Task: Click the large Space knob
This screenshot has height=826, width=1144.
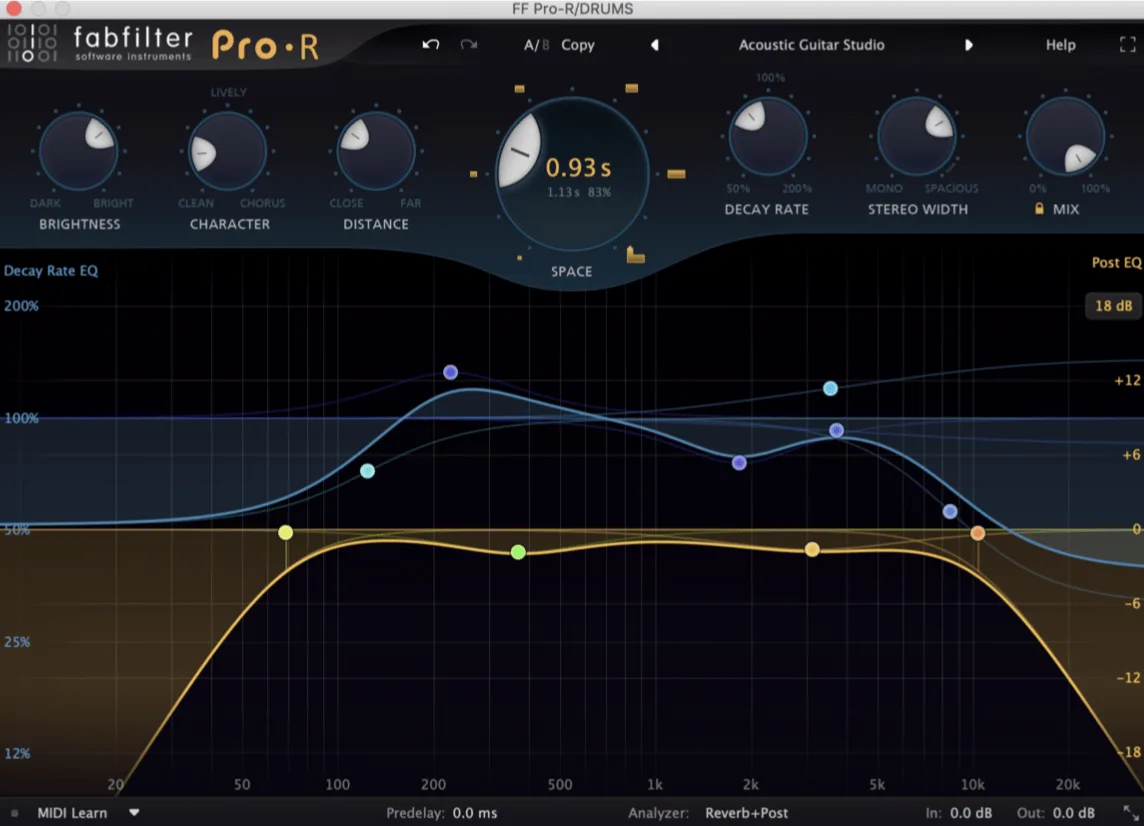Action: coord(572,174)
